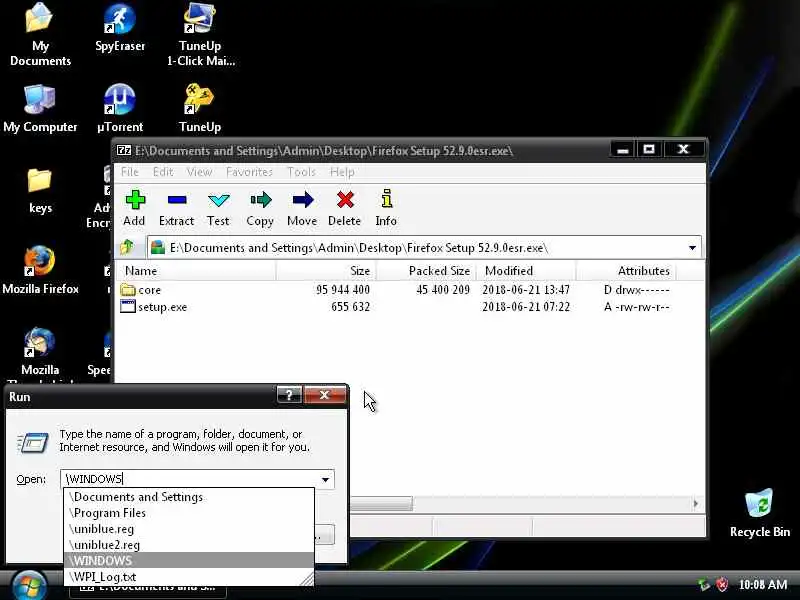
Task: Select the core folder icon
Action: click(x=128, y=290)
